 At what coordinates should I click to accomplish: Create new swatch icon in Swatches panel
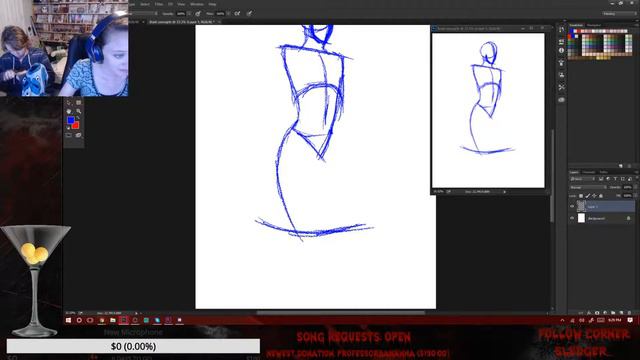coord(621,166)
